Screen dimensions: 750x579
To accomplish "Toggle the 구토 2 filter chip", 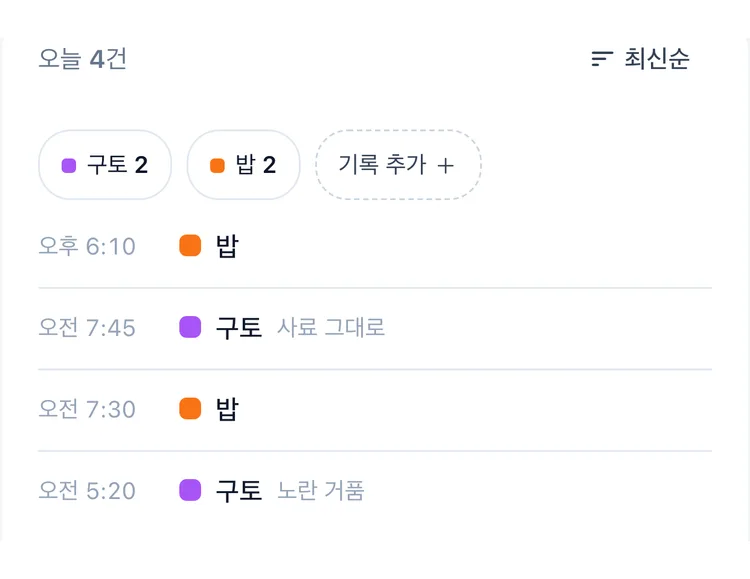I will [x=105, y=165].
